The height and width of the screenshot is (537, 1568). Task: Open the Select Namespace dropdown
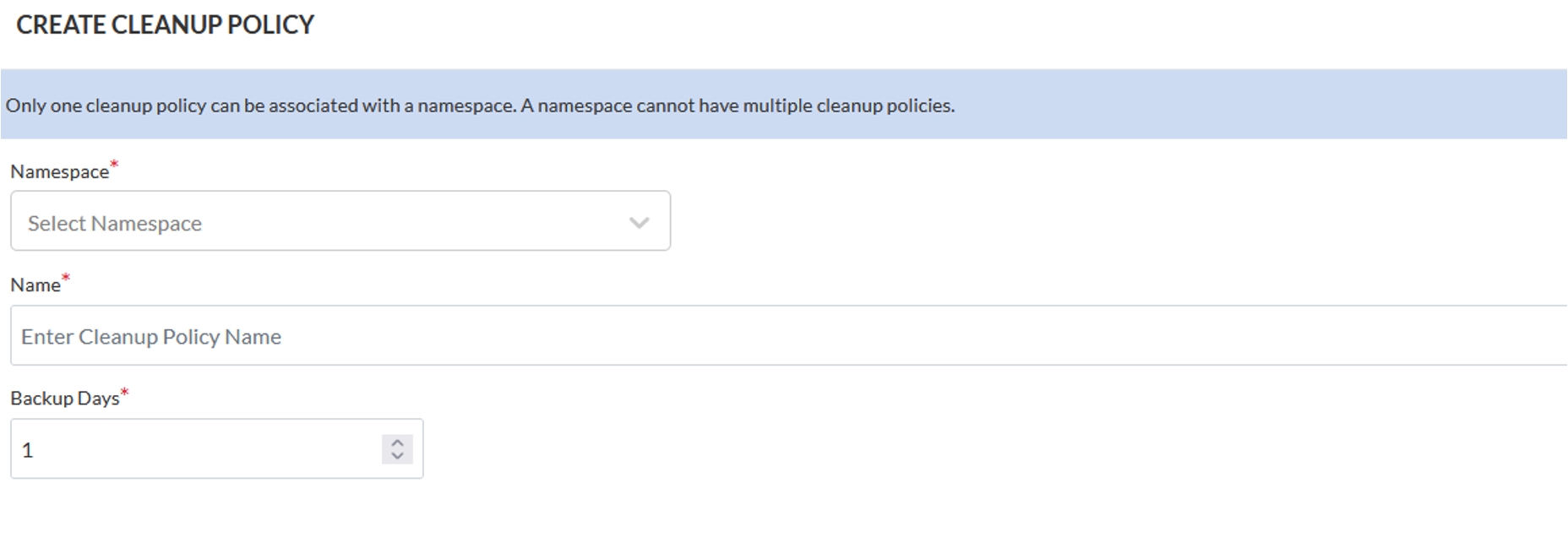[340, 221]
